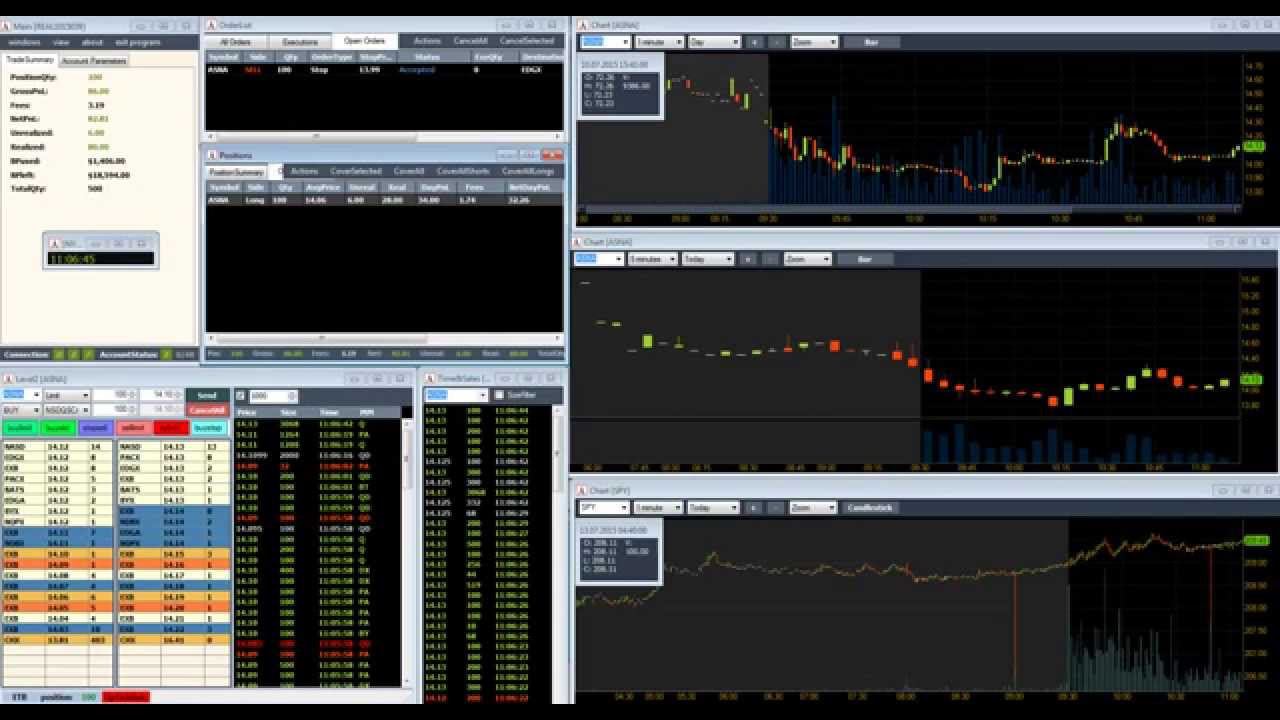Click CoverAllLongs in the Positions toolbar
Image resolution: width=1280 pixels, height=720 pixels.
529,171
